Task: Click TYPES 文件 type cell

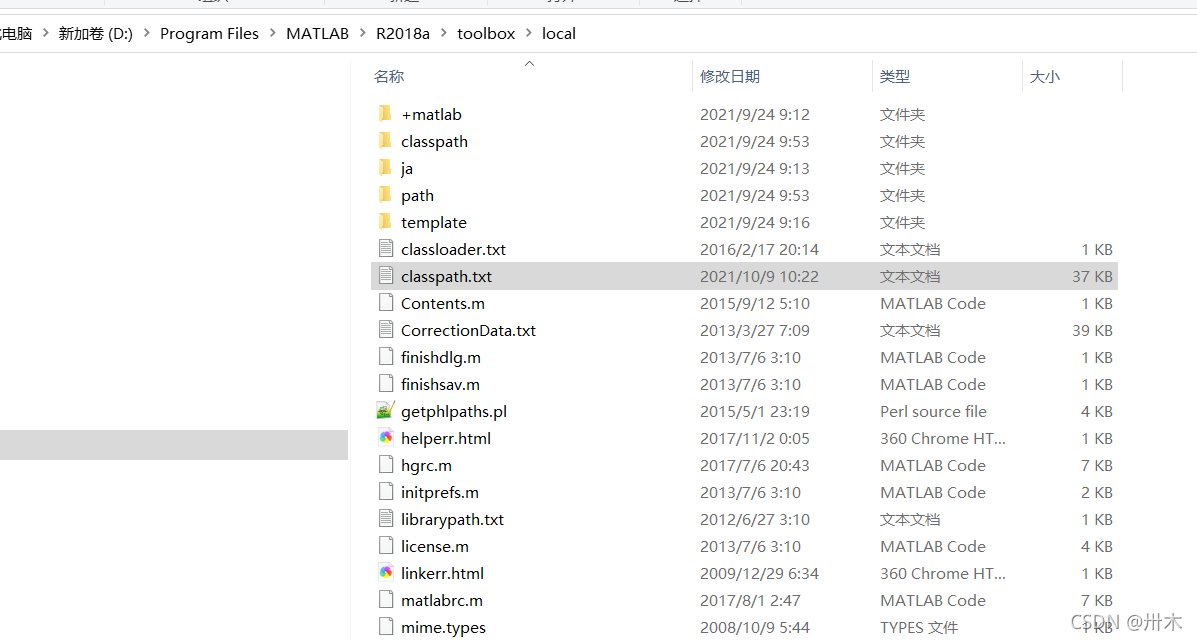Action: pyautogui.click(x=918, y=627)
